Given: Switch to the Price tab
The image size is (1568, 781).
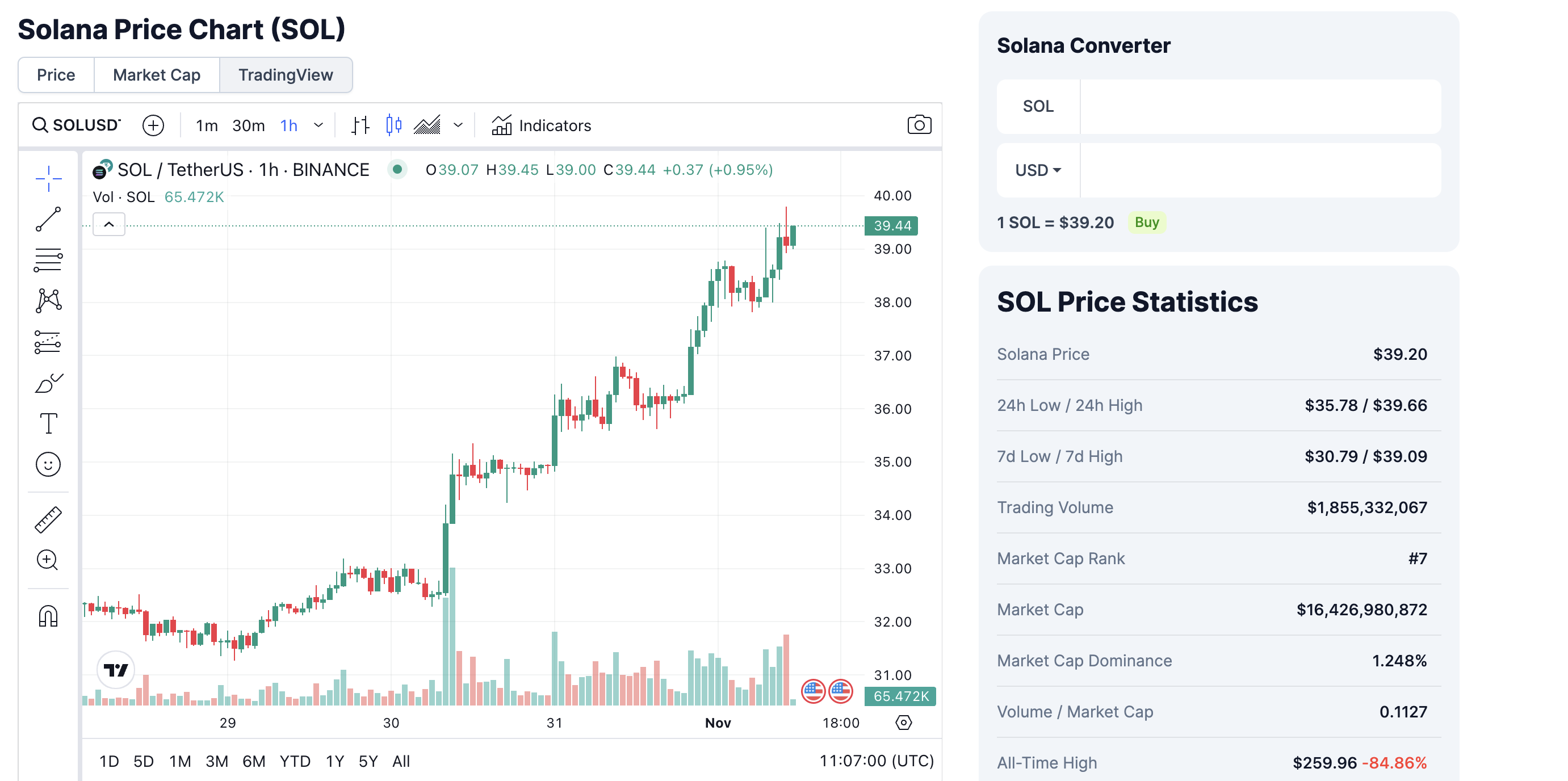Looking at the screenshot, I should [56, 75].
